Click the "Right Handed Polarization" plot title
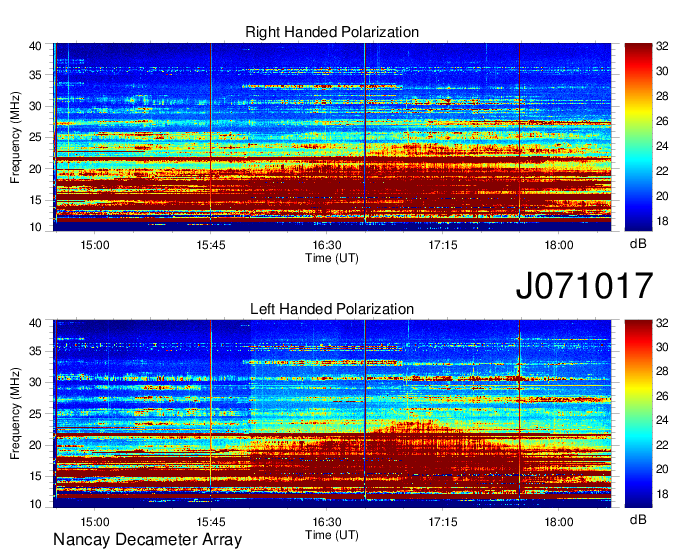The width and height of the screenshot is (680, 552). pyautogui.click(x=332, y=32)
